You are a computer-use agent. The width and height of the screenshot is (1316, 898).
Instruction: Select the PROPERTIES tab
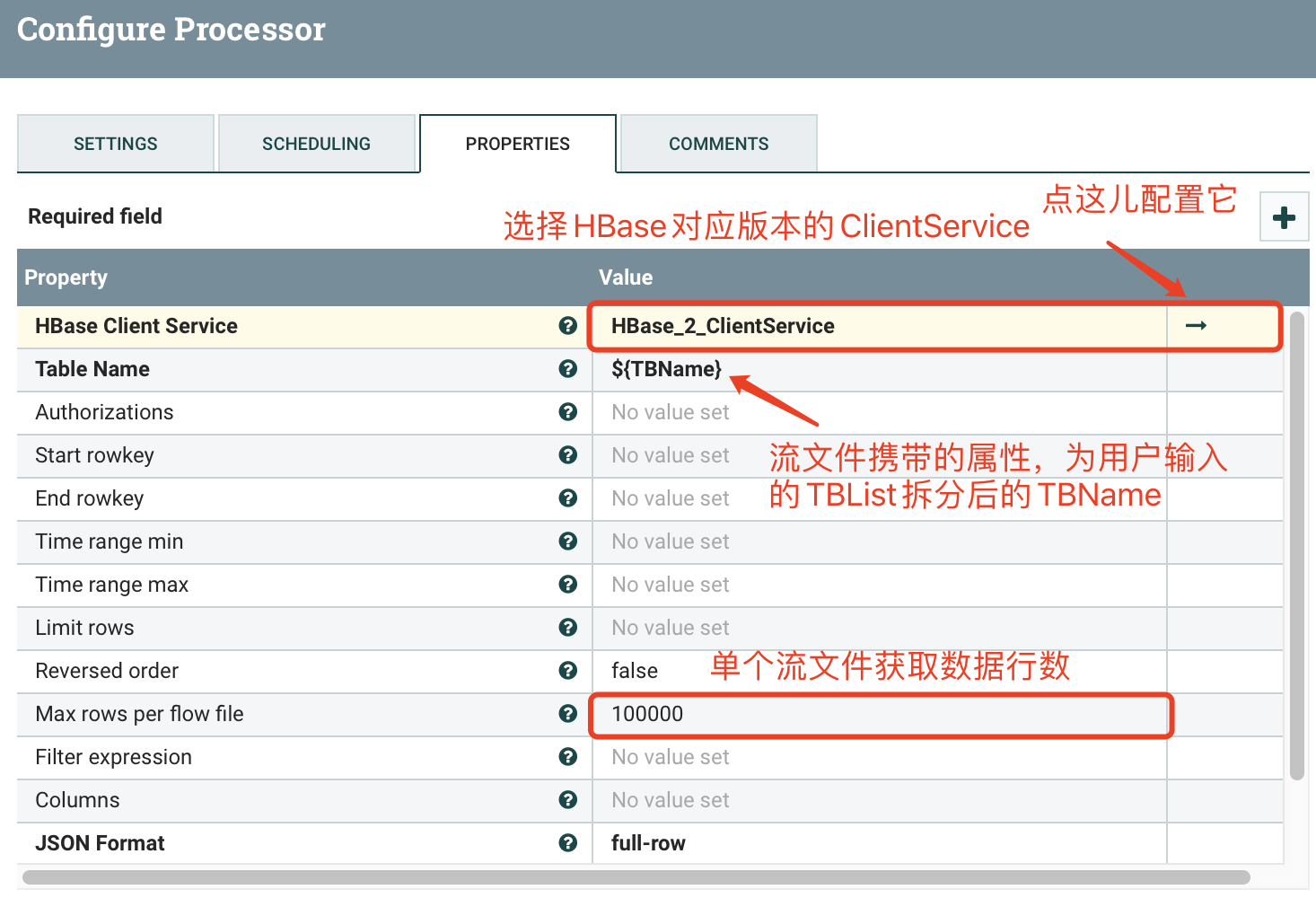518,144
